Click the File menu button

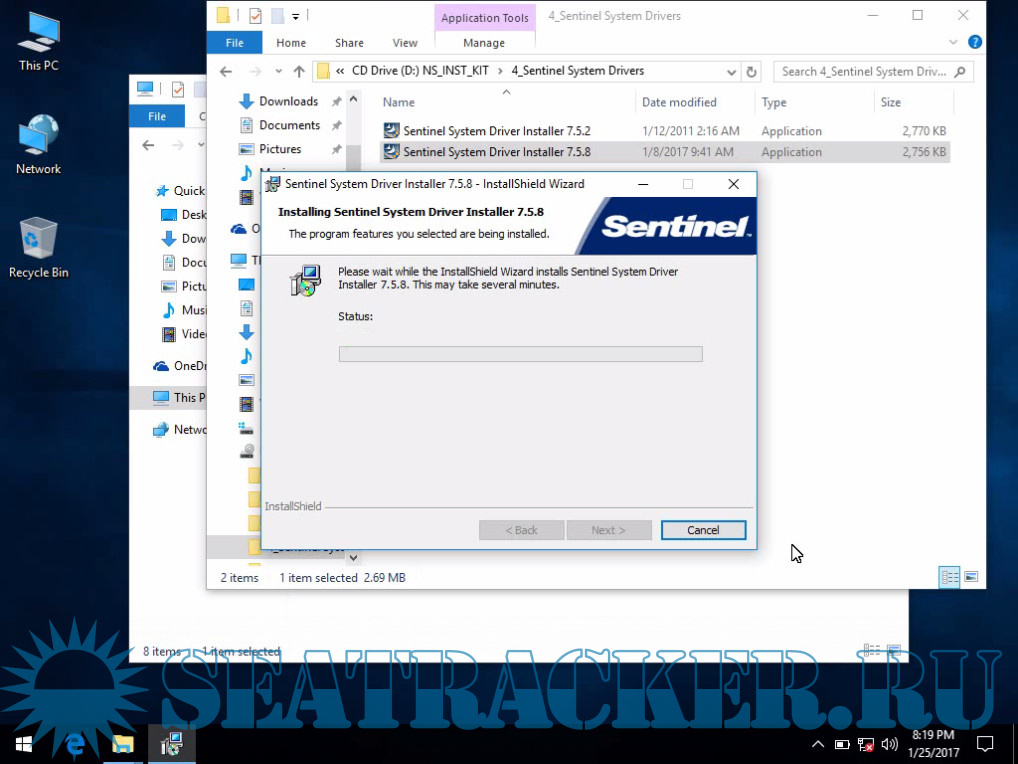(x=234, y=43)
